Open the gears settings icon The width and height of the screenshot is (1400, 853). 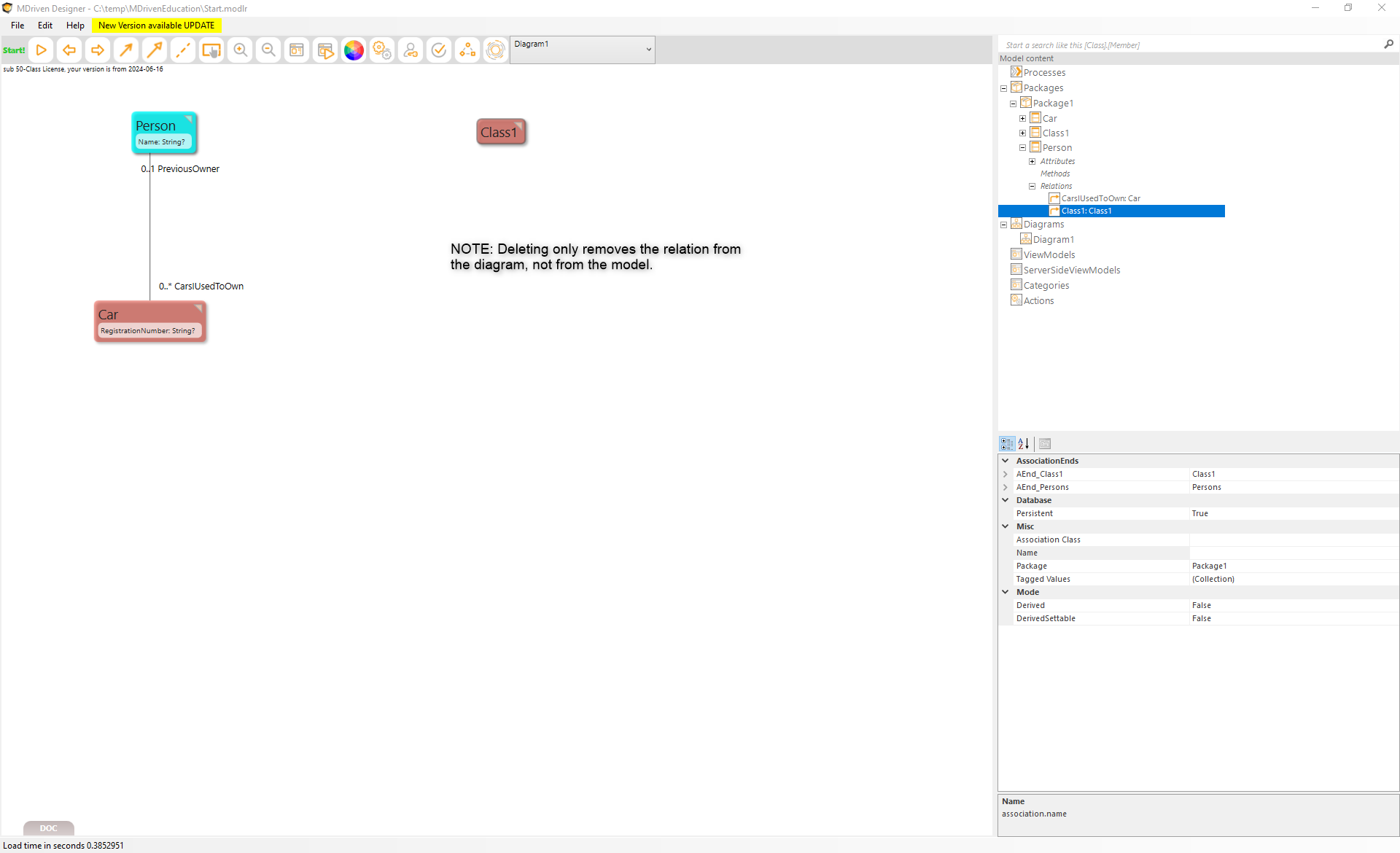[x=382, y=50]
